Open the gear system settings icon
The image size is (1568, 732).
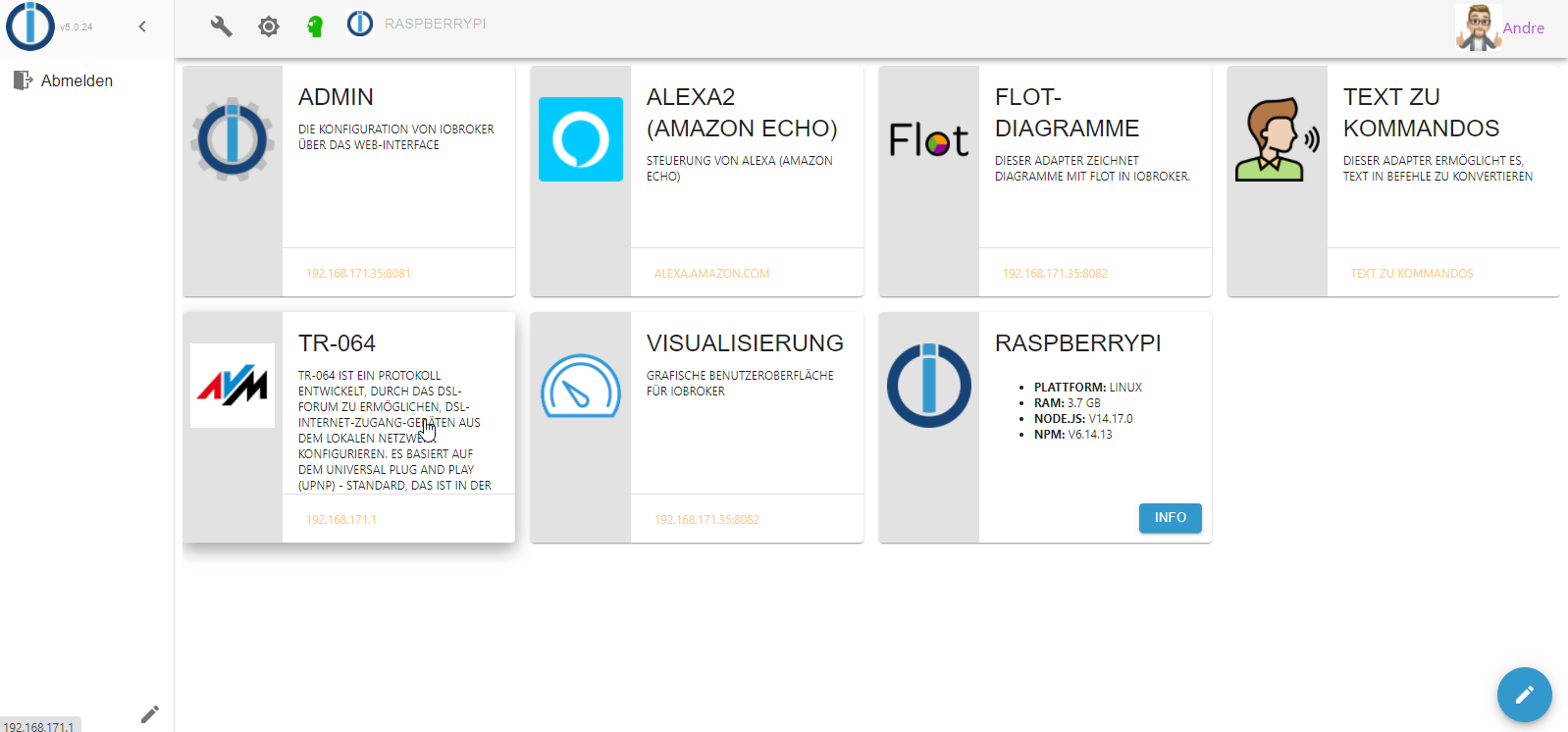tap(269, 26)
